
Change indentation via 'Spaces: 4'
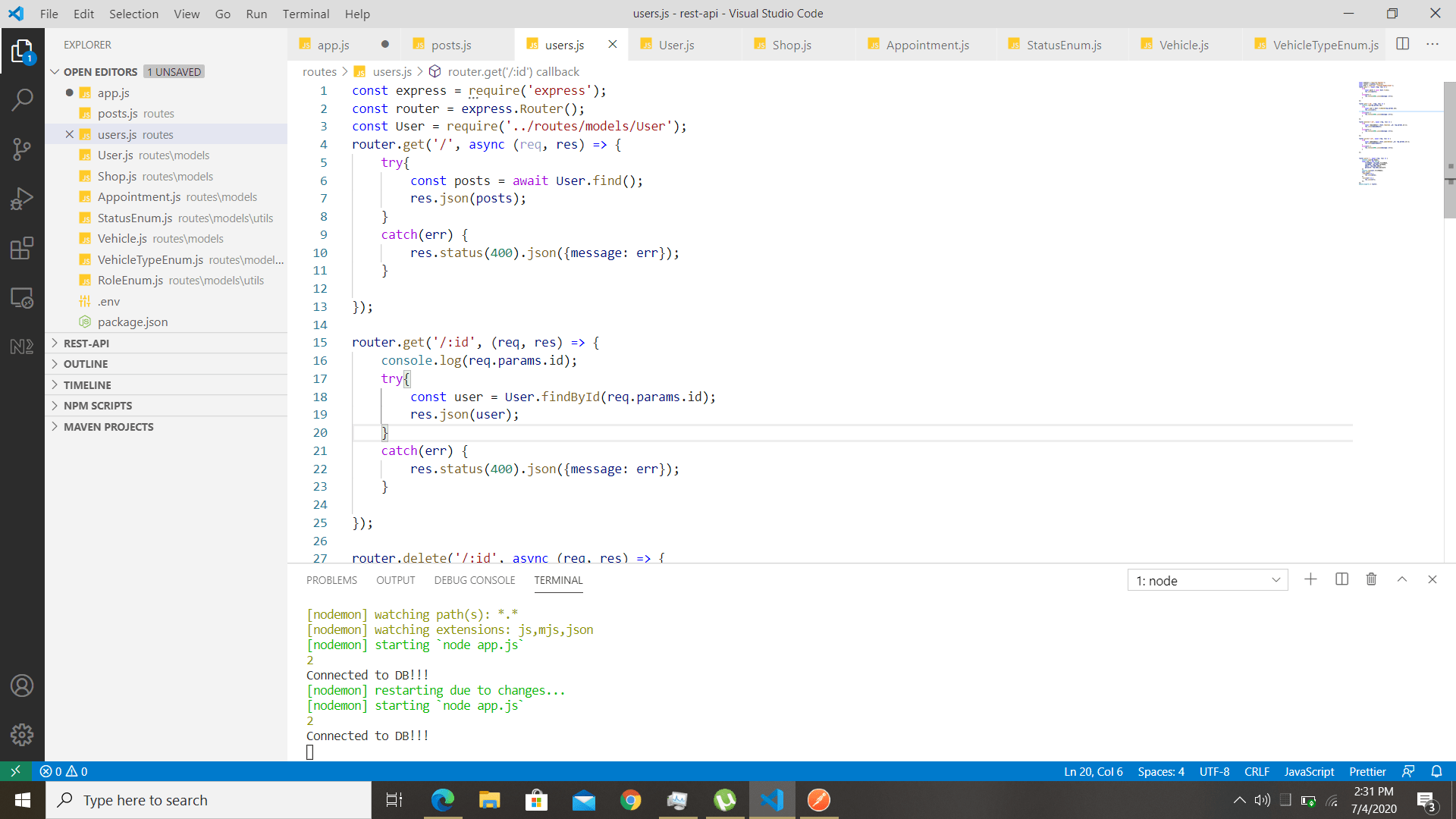[x=1160, y=771]
